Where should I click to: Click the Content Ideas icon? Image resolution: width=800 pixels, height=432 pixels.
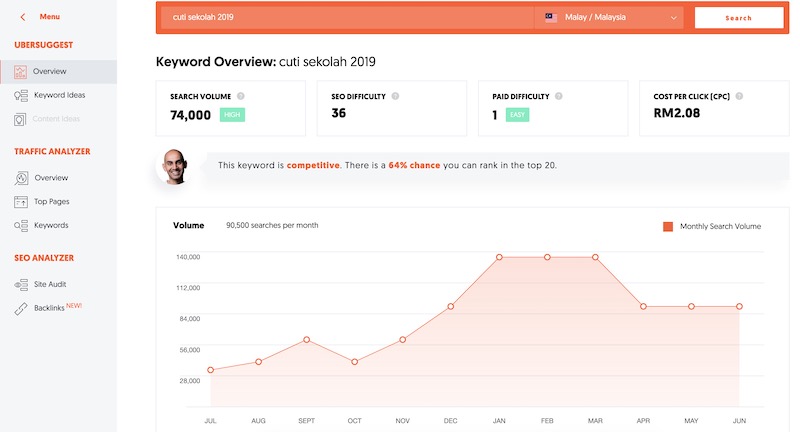click(21, 120)
